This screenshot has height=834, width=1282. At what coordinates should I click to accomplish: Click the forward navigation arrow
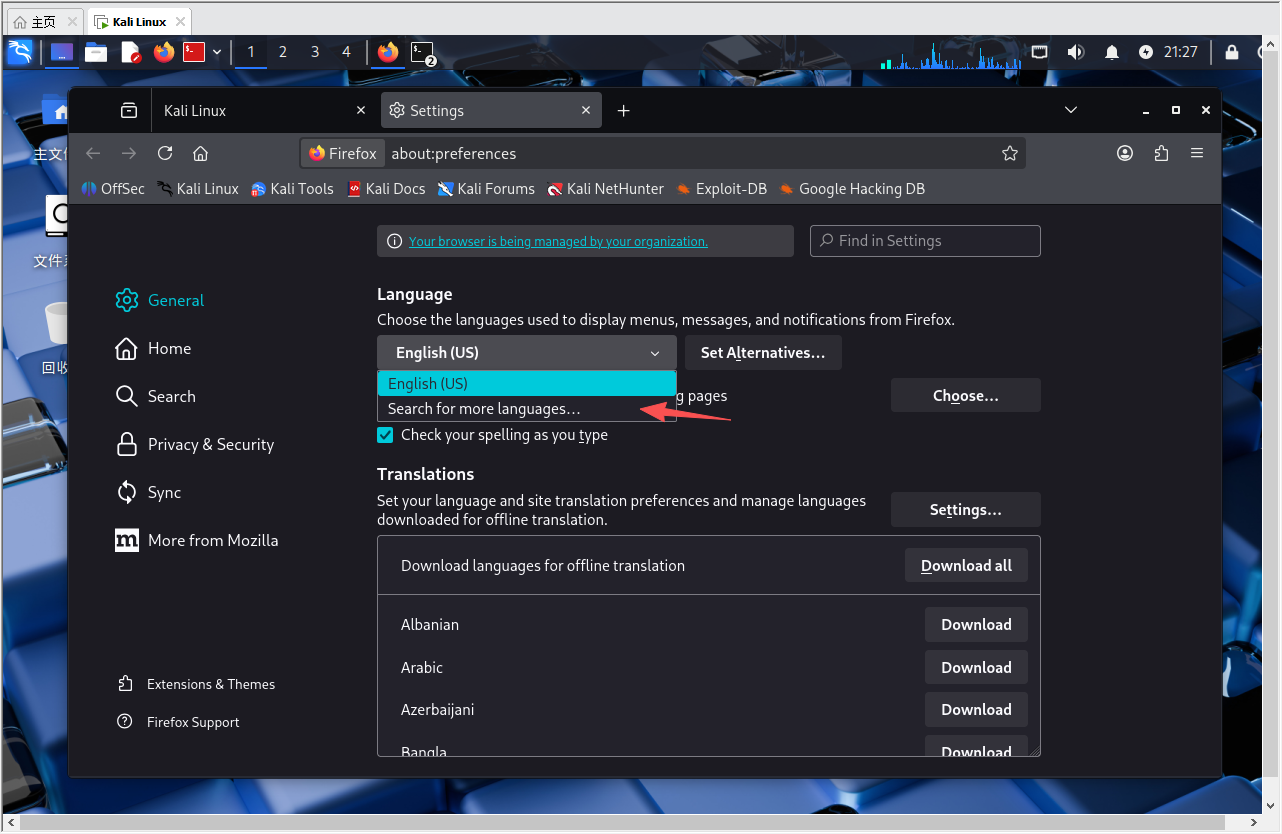pos(129,153)
